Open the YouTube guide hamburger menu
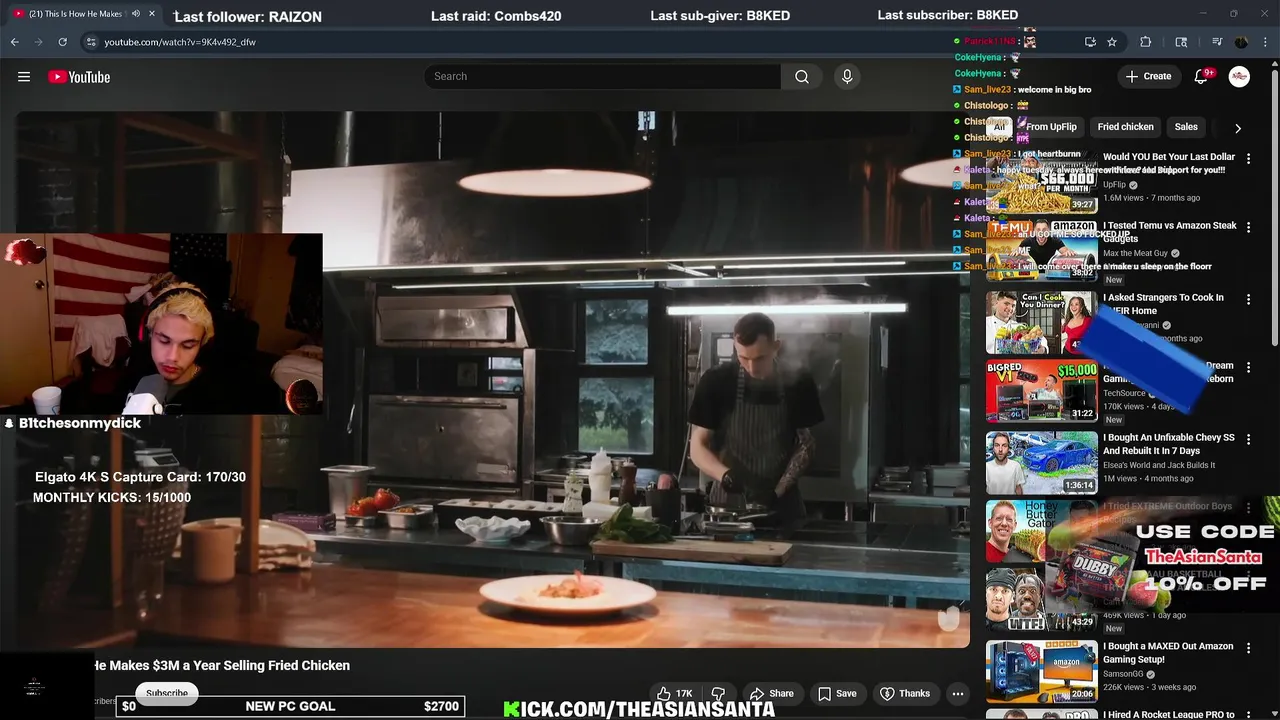The height and width of the screenshot is (720, 1280). 24,77
